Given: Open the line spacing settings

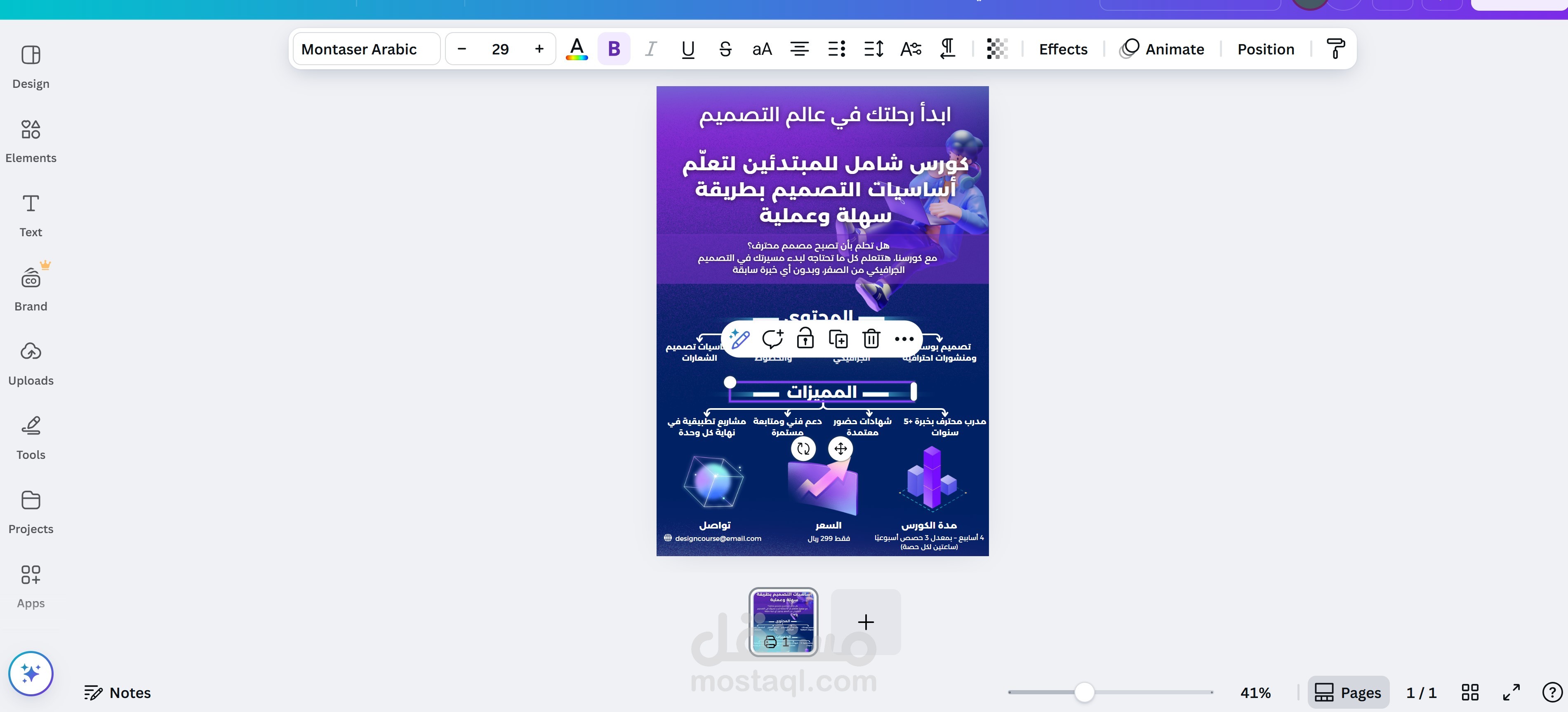Looking at the screenshot, I should (873, 49).
